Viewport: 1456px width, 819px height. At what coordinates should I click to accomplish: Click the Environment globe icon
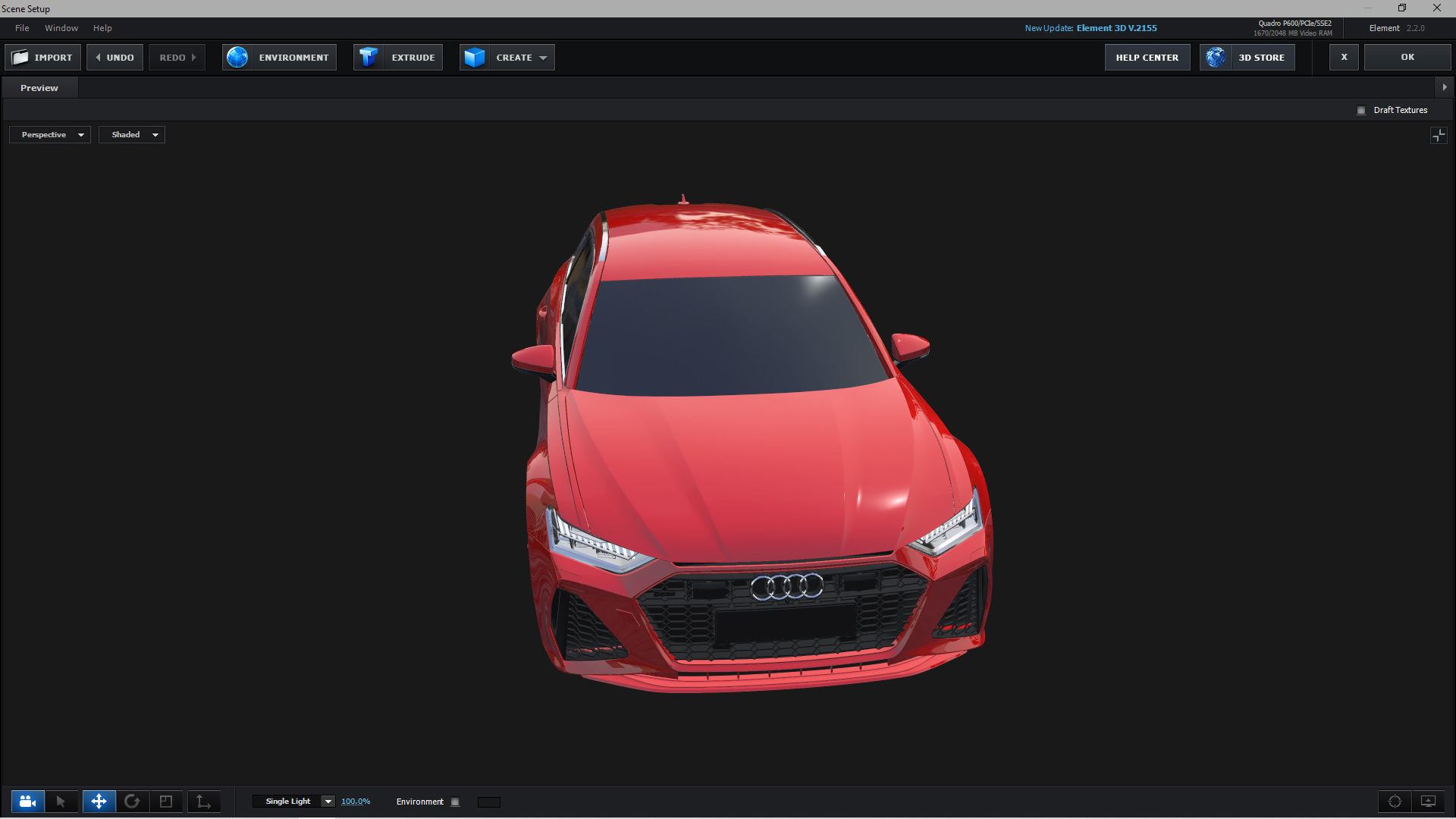pyautogui.click(x=237, y=58)
